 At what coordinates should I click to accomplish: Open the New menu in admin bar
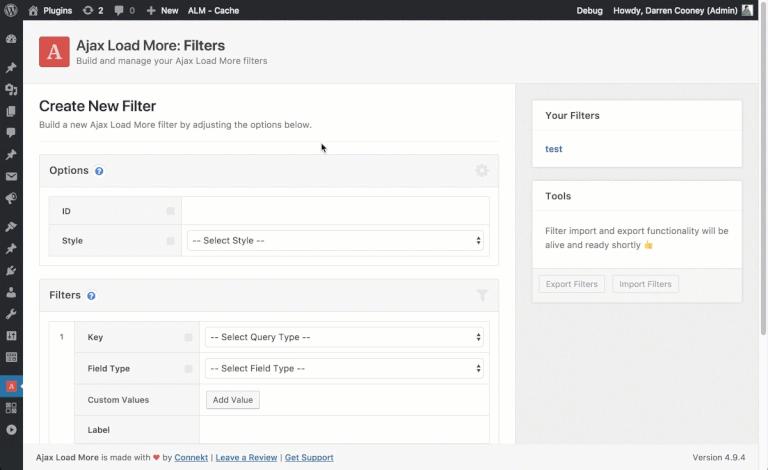169,10
